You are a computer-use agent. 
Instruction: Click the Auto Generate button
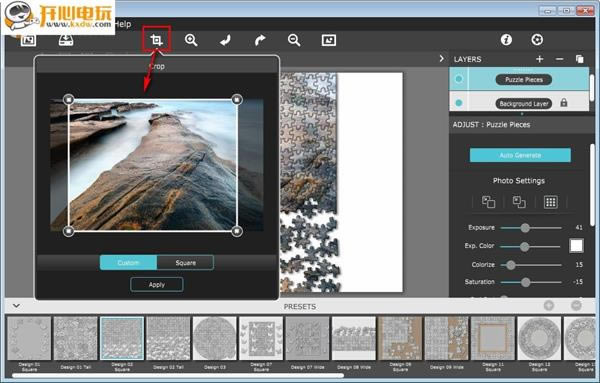(x=520, y=155)
